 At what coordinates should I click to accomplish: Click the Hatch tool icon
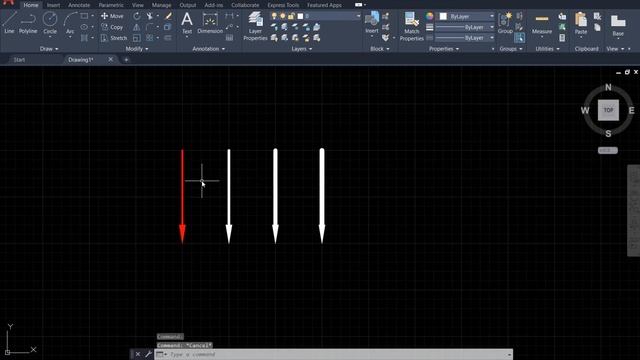(84, 38)
